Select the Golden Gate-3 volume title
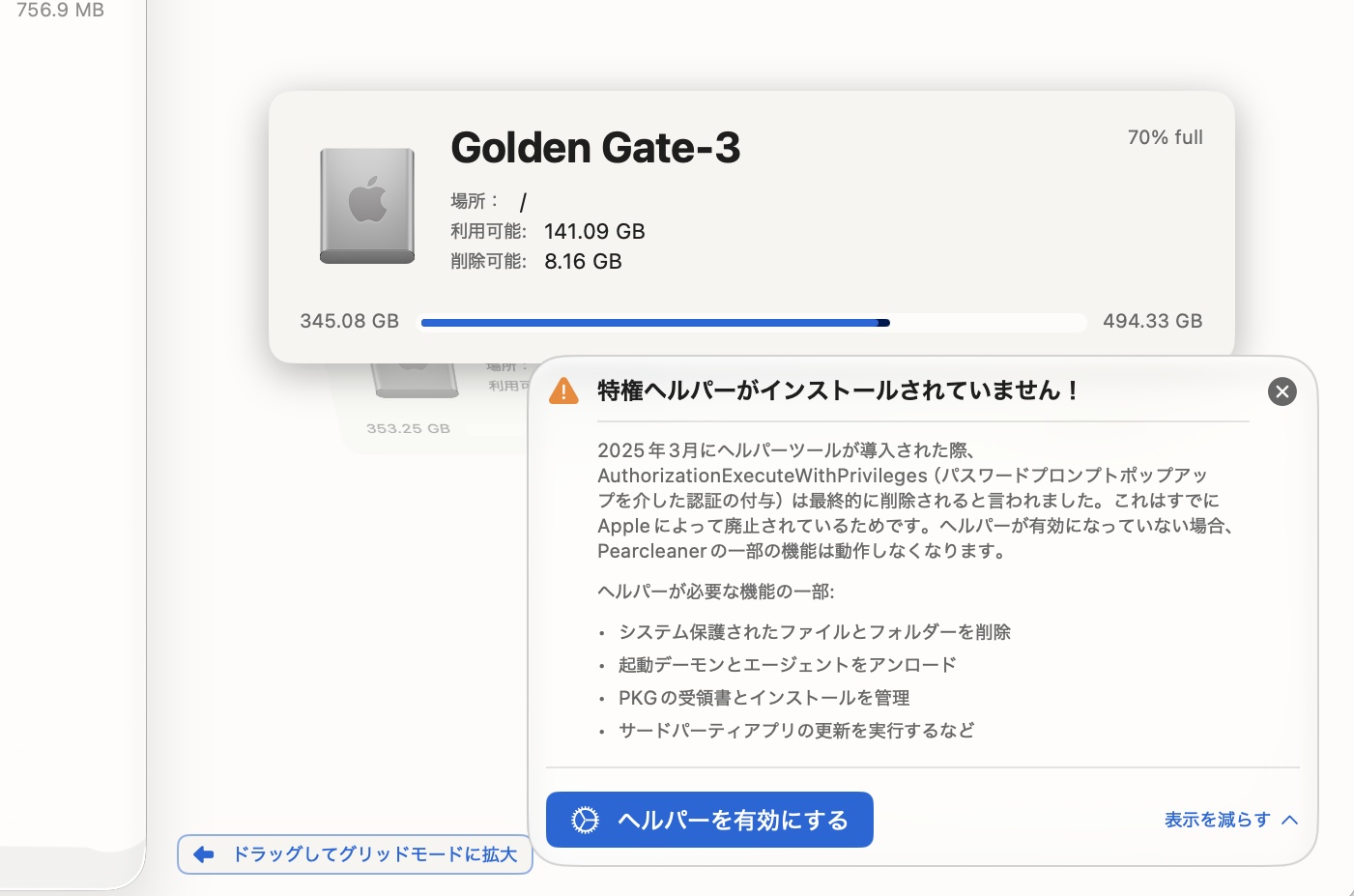Screen dimensions: 1354x896 (595, 148)
